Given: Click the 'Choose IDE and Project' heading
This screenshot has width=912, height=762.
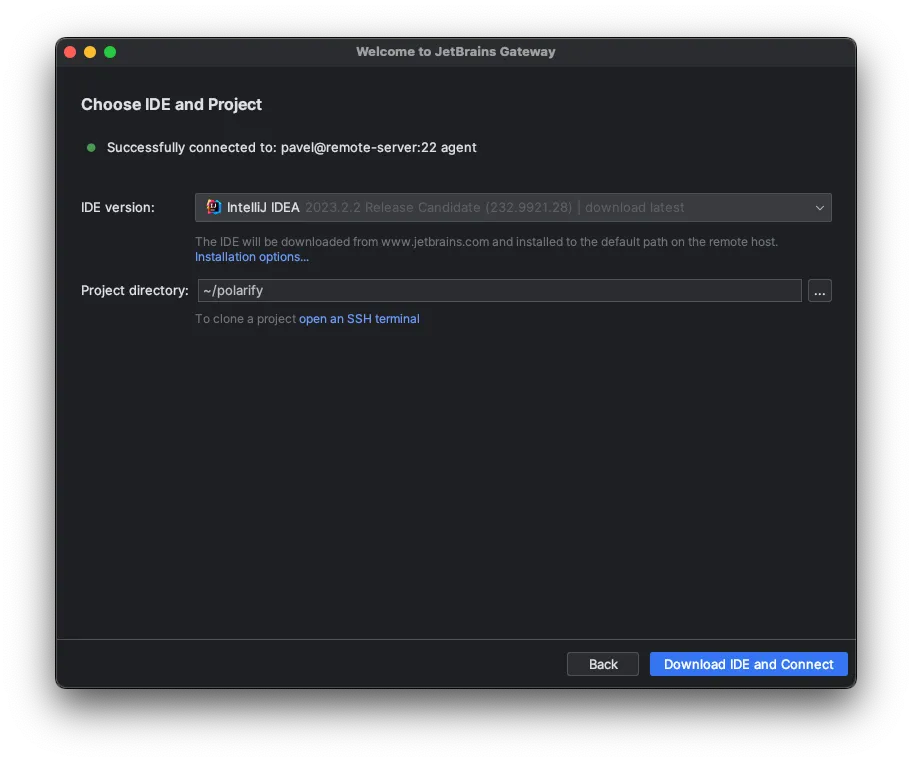Looking at the screenshot, I should [171, 105].
